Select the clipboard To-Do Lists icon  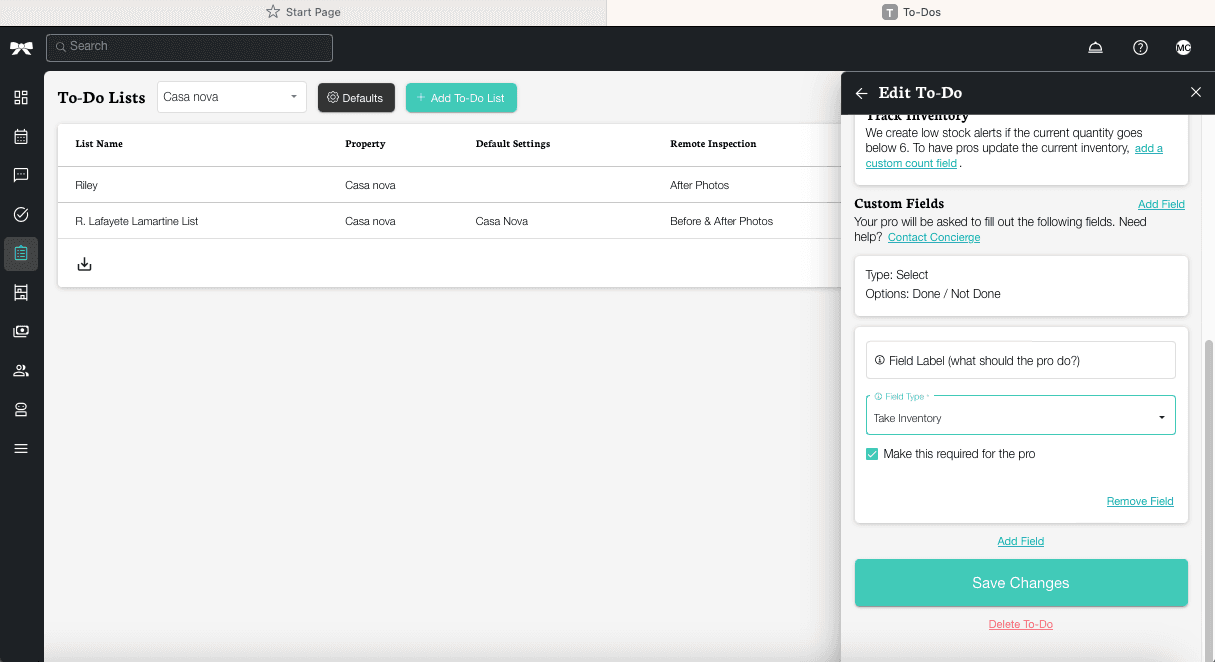[x=21, y=253]
